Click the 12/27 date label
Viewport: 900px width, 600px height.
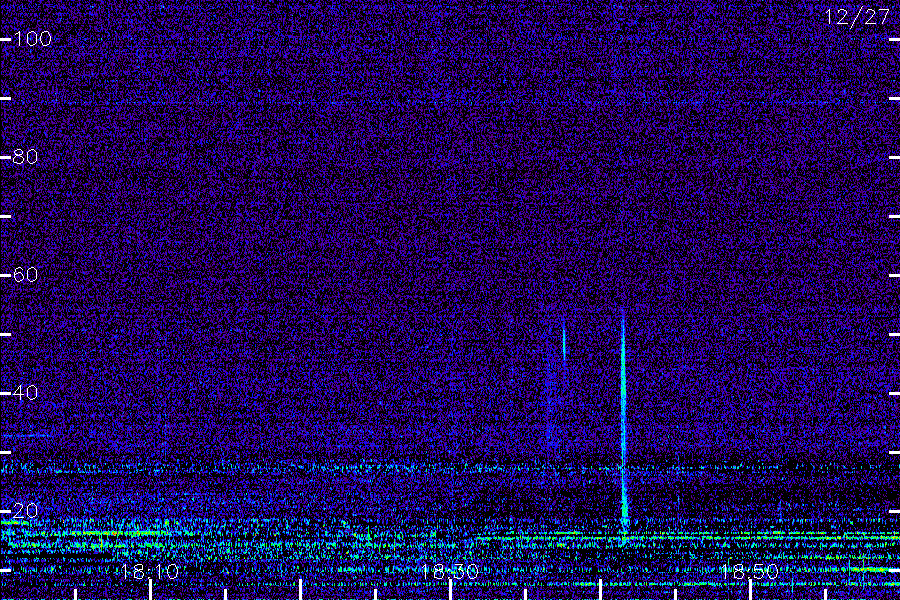pos(857,17)
